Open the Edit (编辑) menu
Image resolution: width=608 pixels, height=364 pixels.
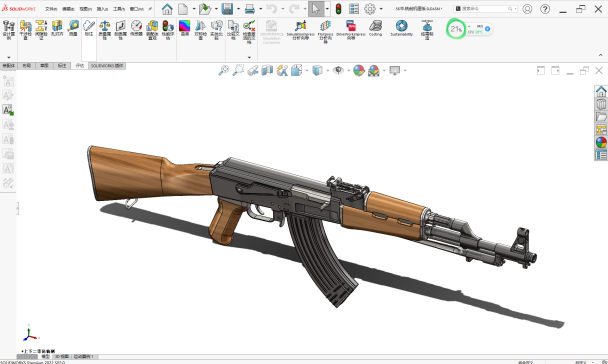[68, 9]
